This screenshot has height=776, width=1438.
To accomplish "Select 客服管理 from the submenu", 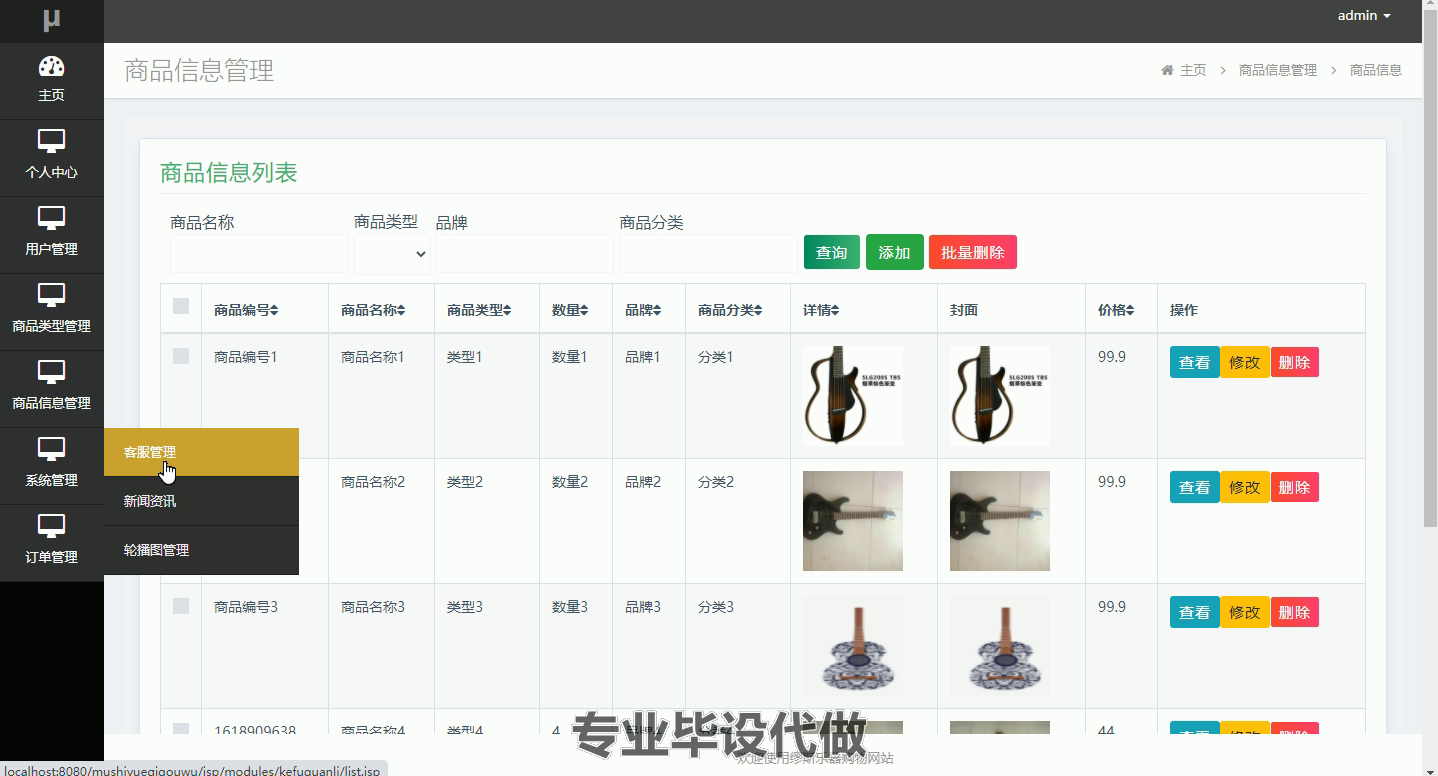I will tap(201, 452).
